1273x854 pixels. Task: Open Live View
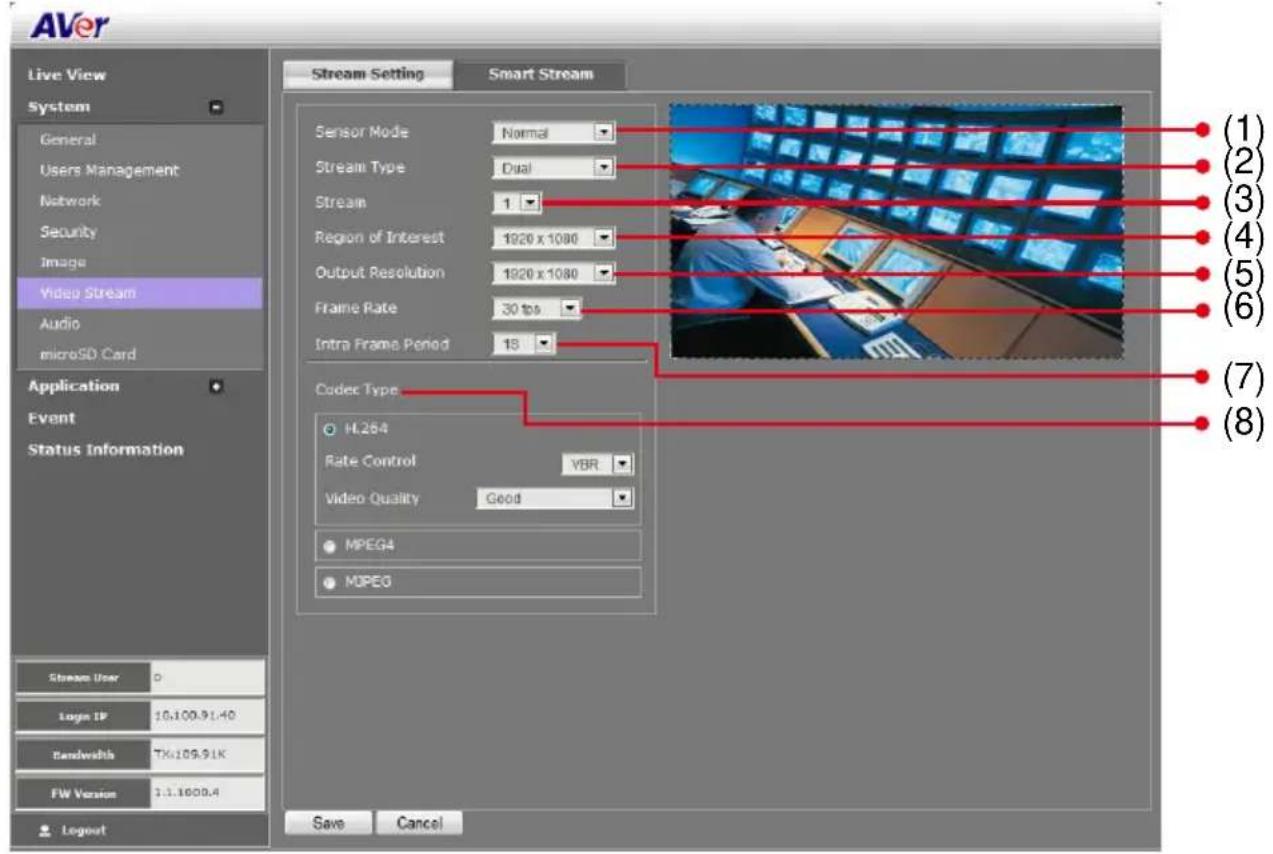[x=66, y=75]
